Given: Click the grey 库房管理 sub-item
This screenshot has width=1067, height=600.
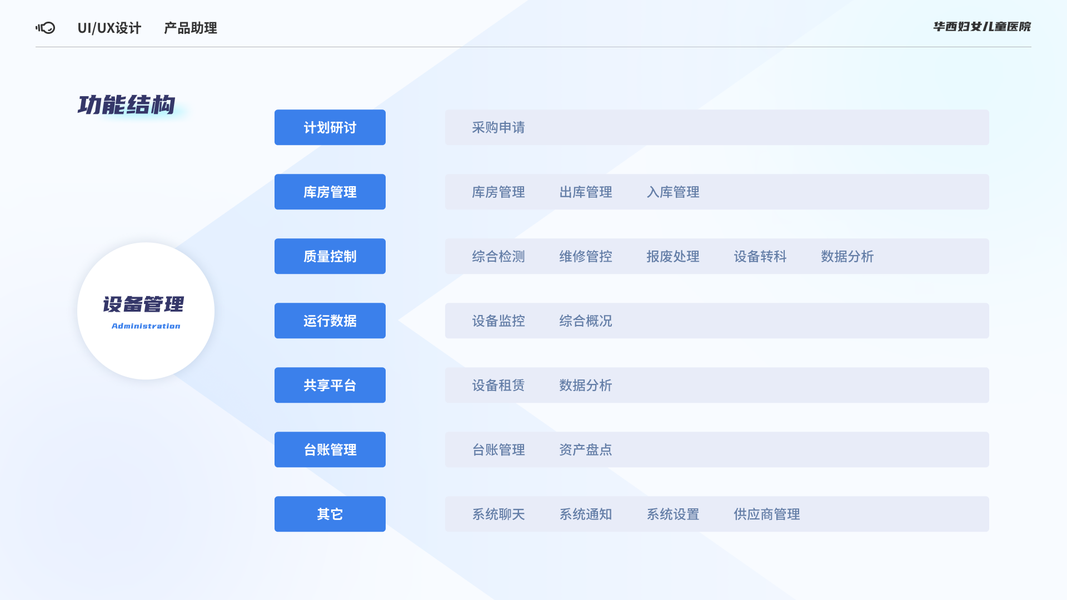Looking at the screenshot, I should 498,192.
